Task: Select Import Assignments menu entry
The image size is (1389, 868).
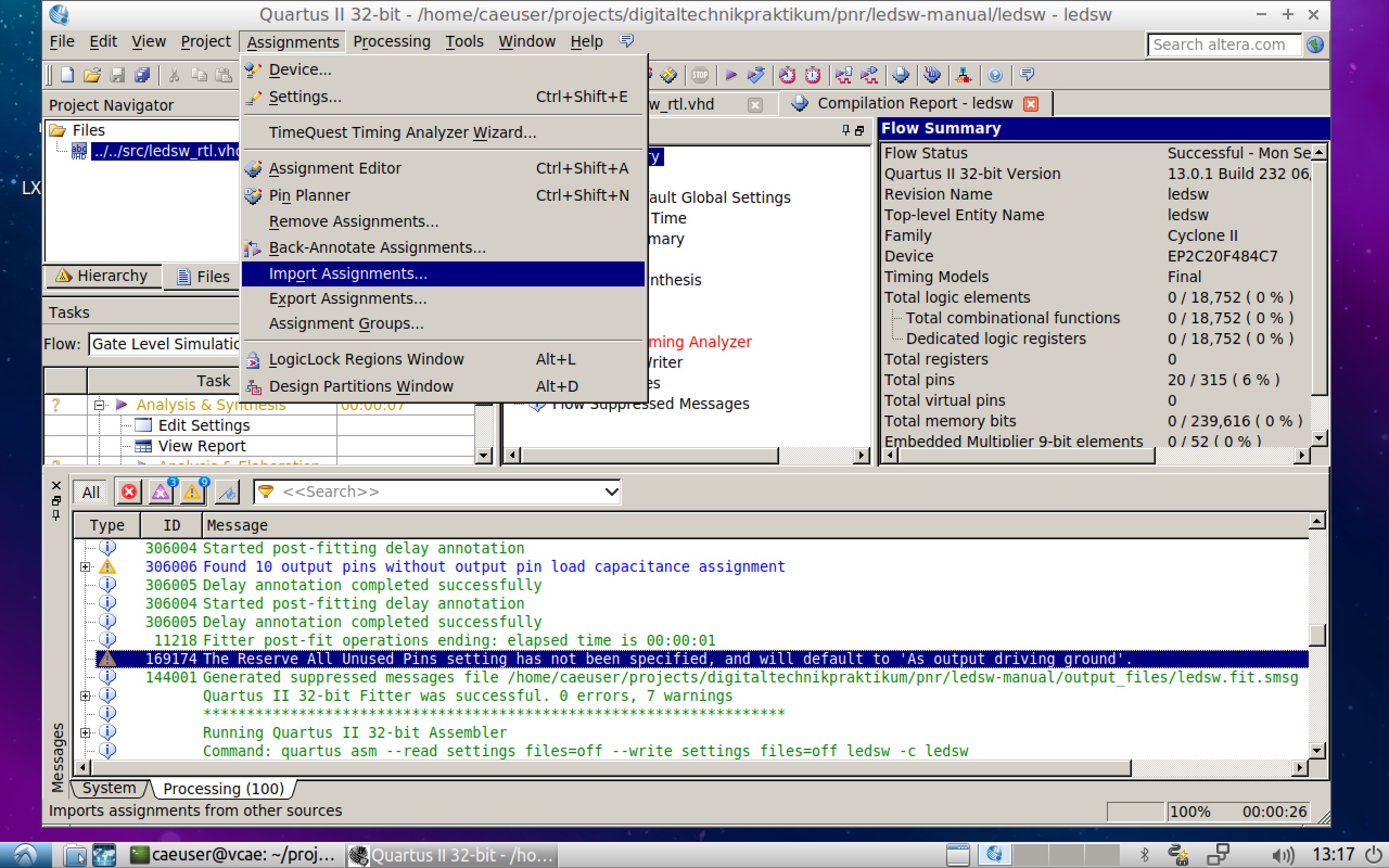Action: (443, 274)
